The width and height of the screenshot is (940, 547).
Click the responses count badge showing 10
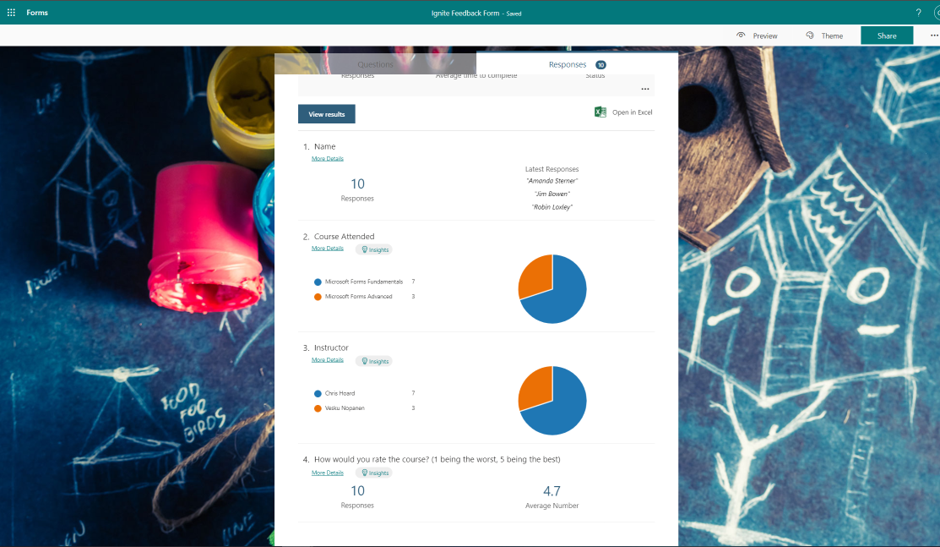[601, 65]
